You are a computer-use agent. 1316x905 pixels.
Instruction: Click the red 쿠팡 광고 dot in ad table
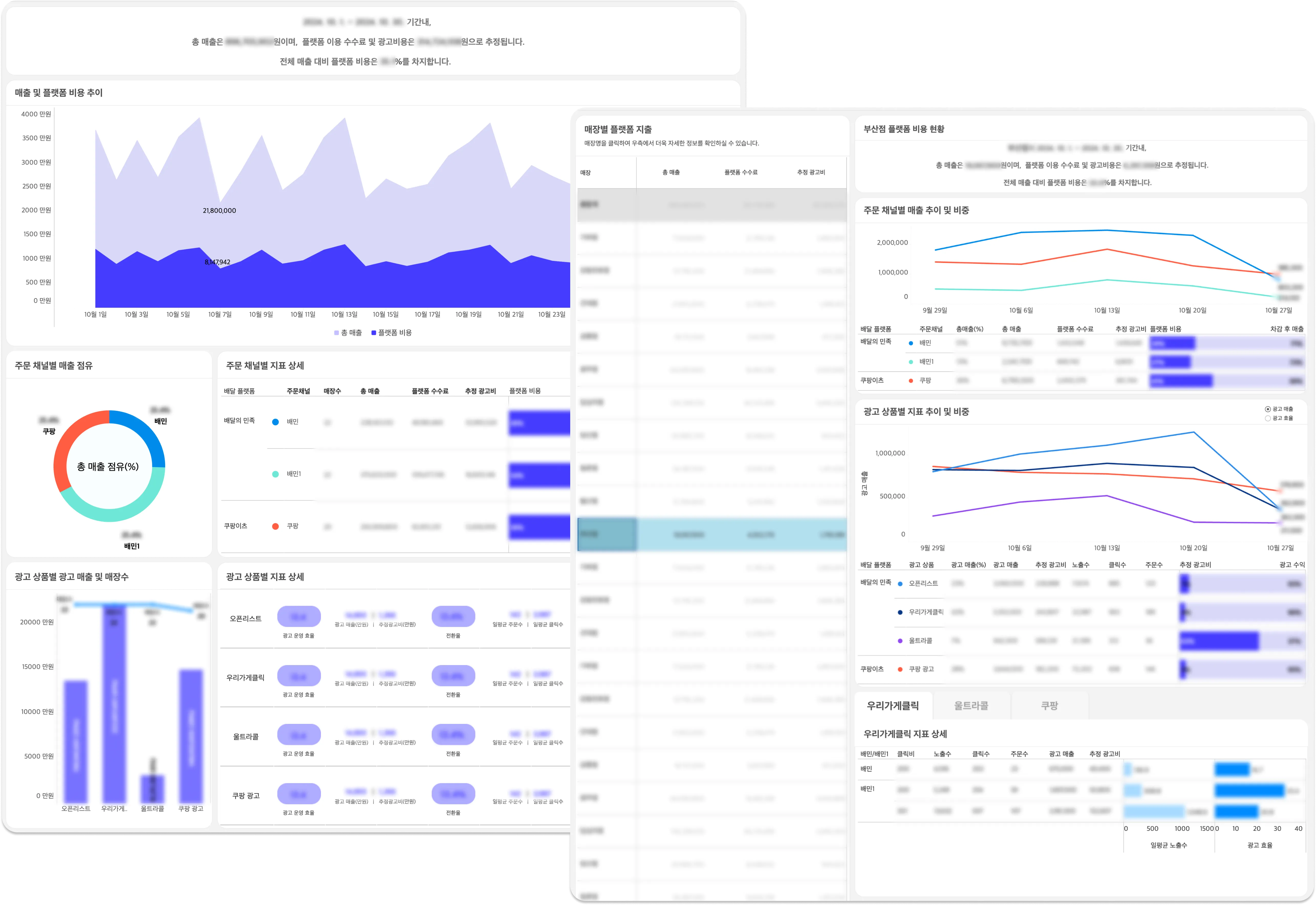click(x=900, y=670)
